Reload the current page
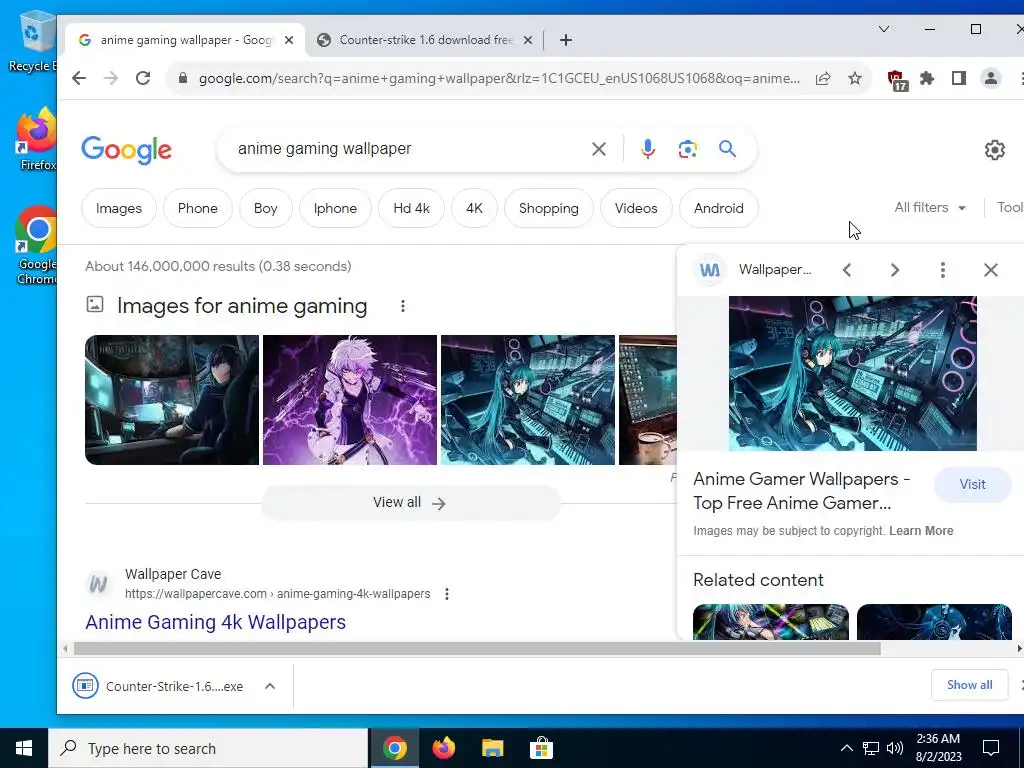 (143, 78)
